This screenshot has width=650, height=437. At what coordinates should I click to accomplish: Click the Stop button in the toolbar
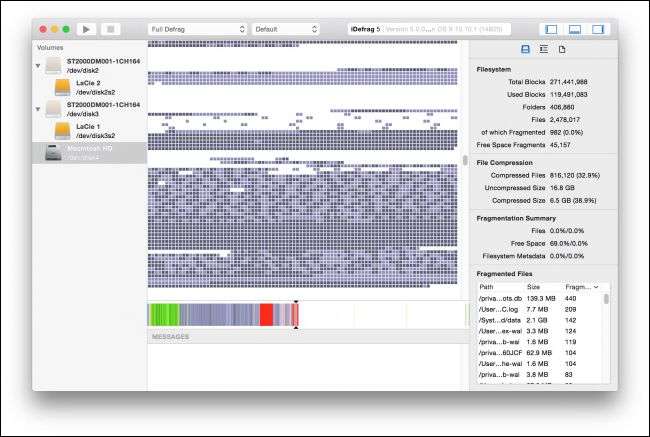111,30
